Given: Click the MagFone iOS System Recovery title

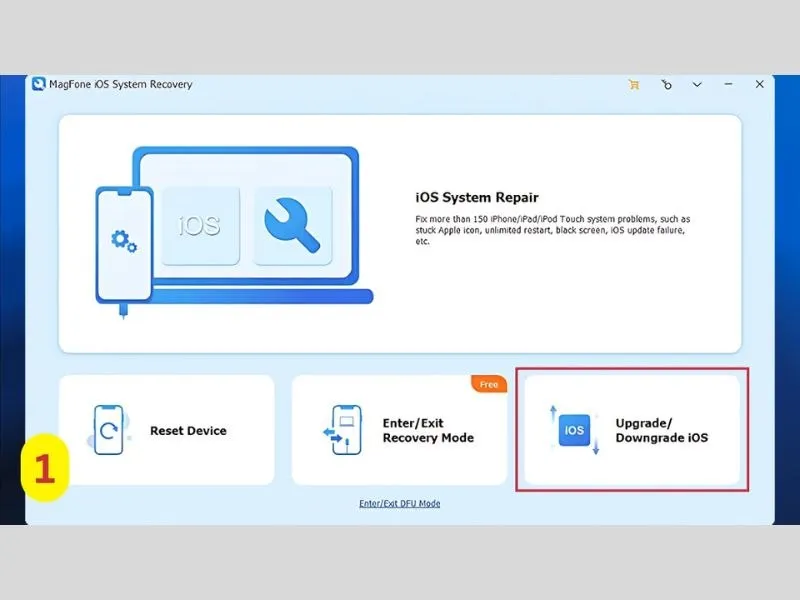Looking at the screenshot, I should 121,84.
